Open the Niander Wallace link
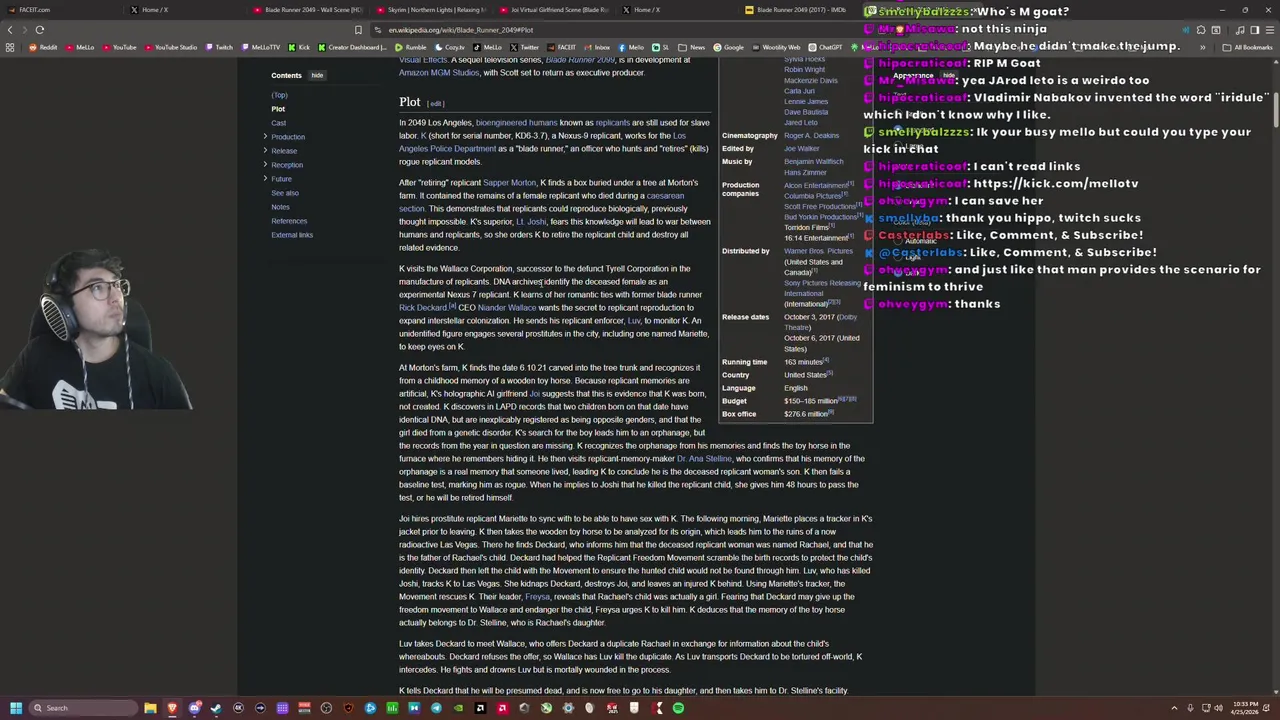This screenshot has width=1280, height=720. pyautogui.click(x=507, y=308)
